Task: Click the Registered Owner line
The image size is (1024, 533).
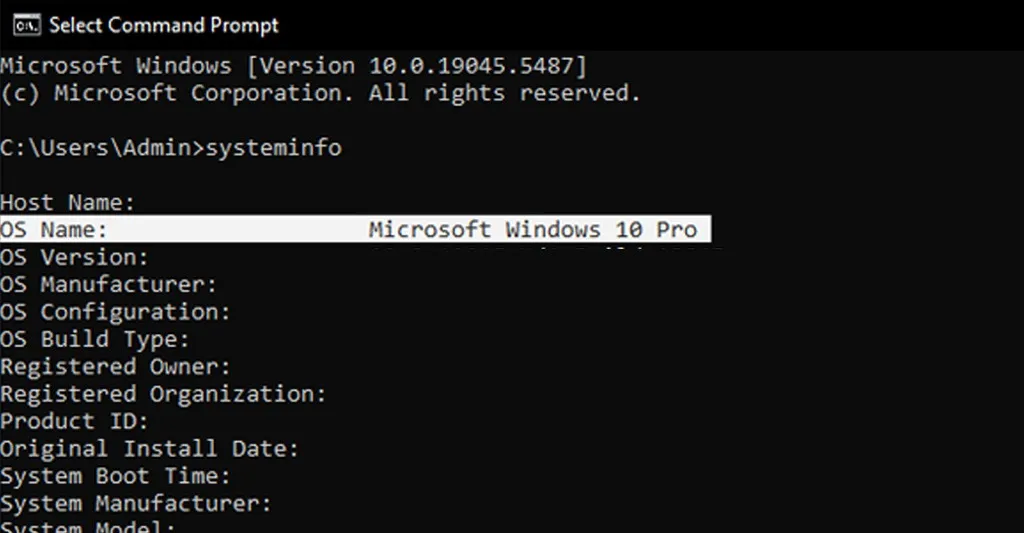Action: (115, 367)
